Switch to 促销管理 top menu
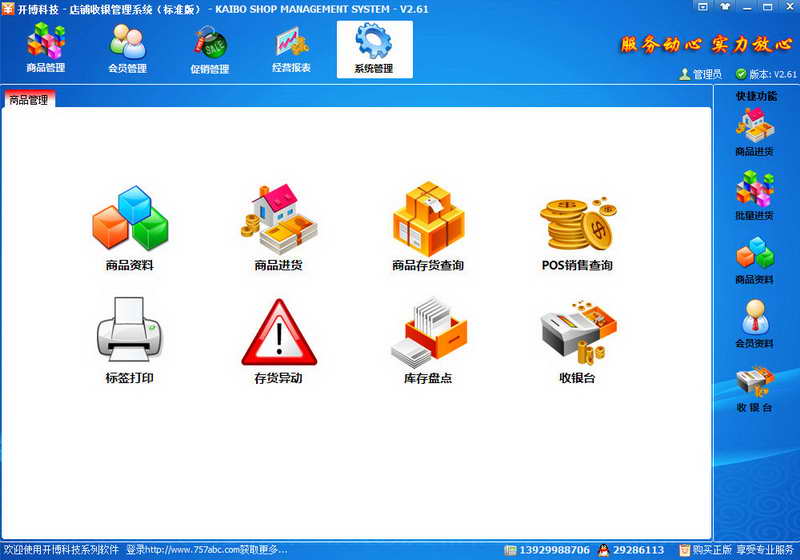The width and height of the screenshot is (800, 560). click(x=209, y=50)
